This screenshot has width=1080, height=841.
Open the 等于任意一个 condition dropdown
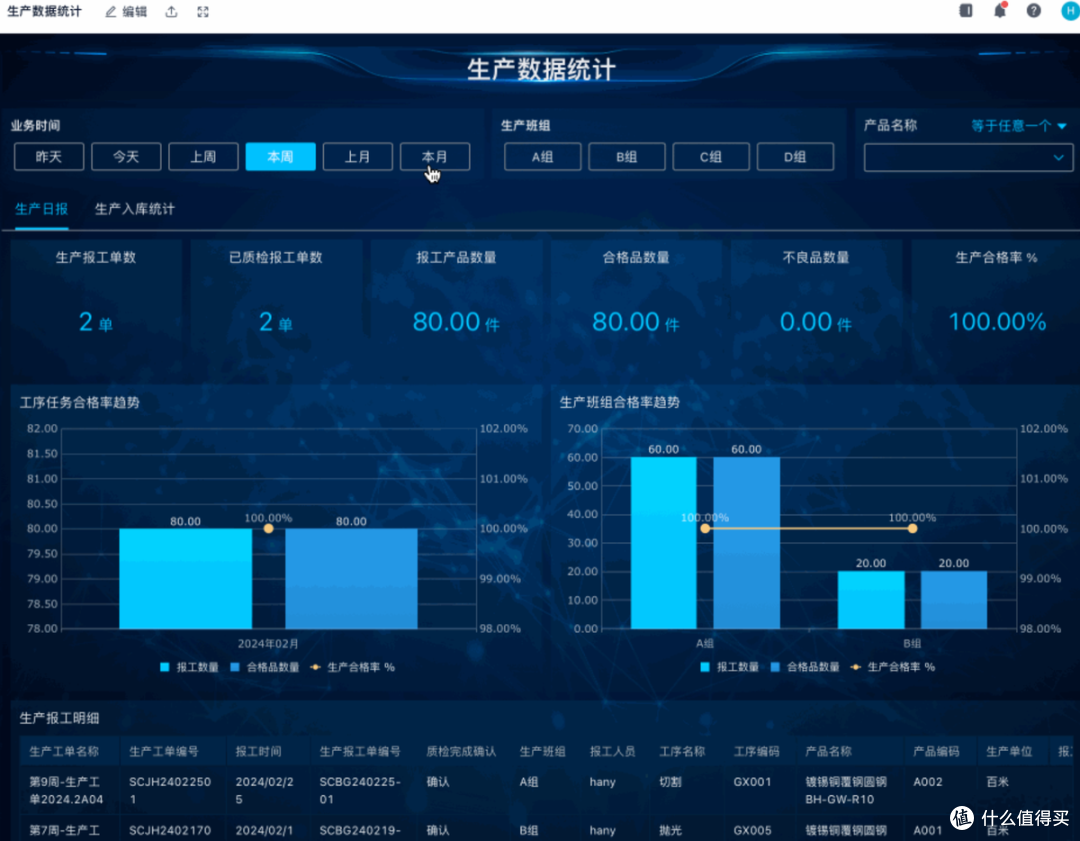coord(1019,126)
